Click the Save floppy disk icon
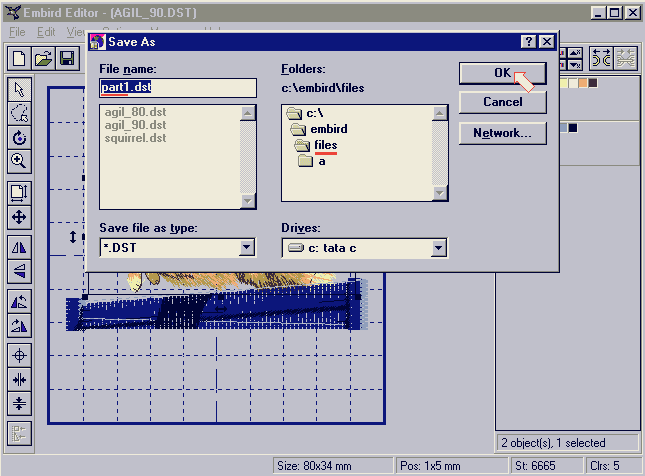Image resolution: width=645 pixels, height=476 pixels. 67,58
